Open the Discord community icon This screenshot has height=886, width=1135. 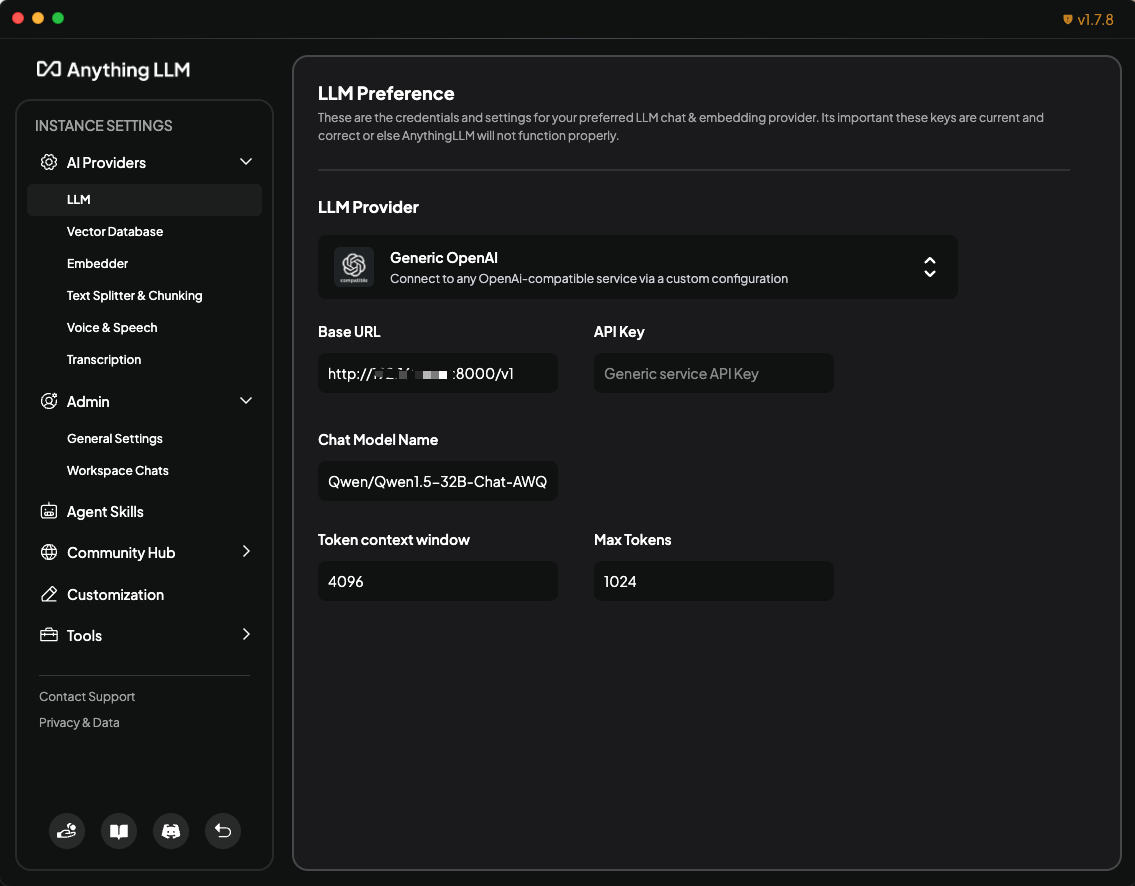click(x=170, y=831)
